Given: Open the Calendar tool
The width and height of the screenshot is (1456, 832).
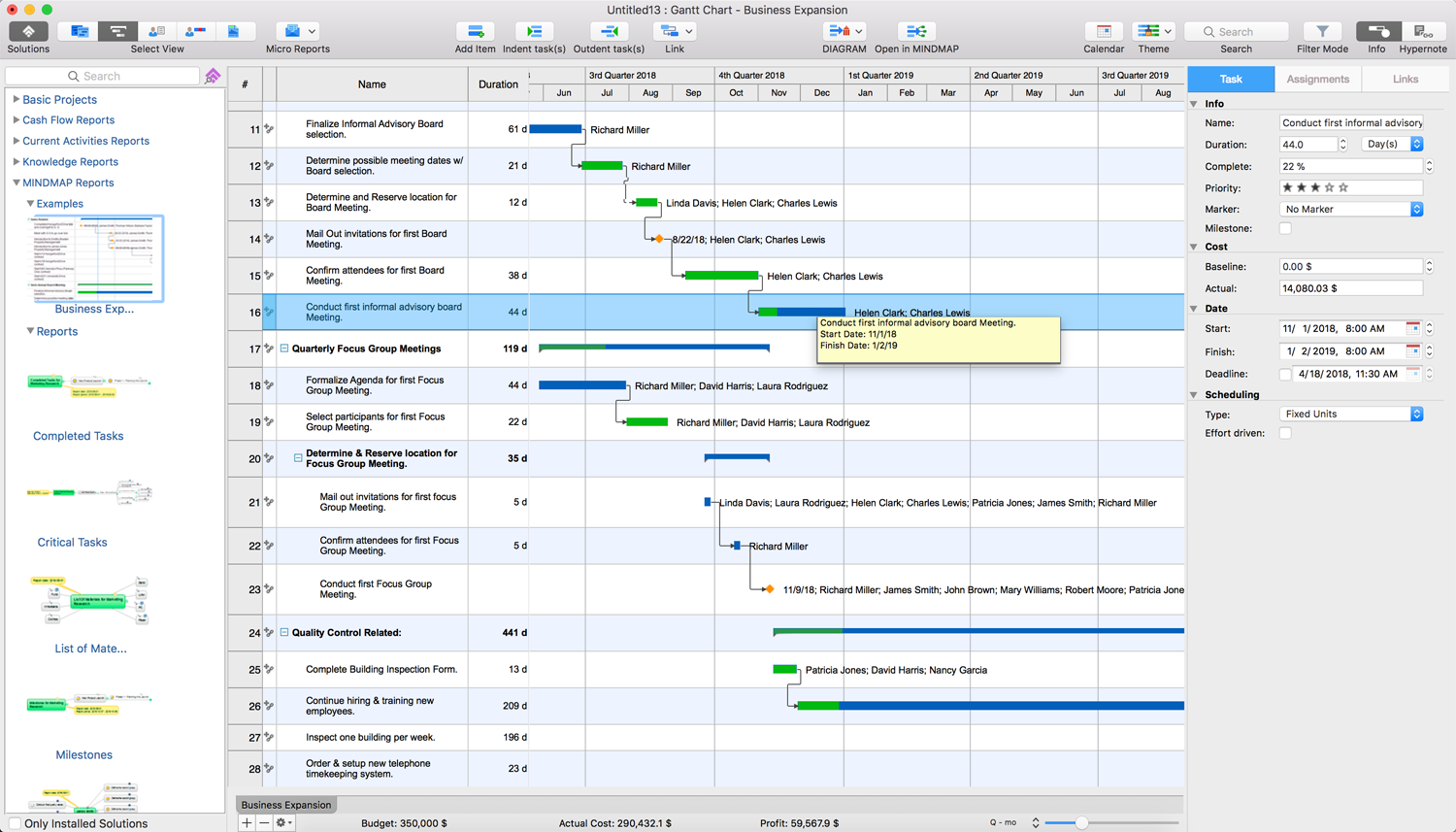Looking at the screenshot, I should pos(1104,32).
